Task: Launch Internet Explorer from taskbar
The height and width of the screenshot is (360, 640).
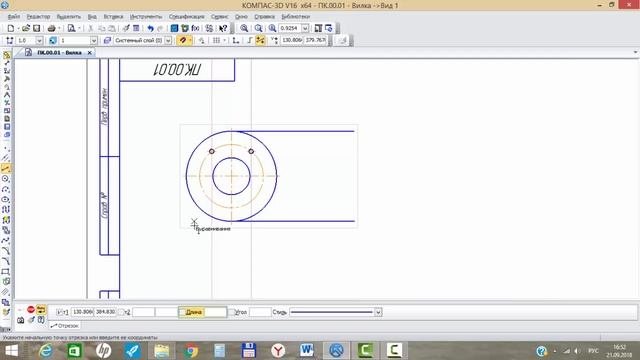Action: click(x=45, y=351)
